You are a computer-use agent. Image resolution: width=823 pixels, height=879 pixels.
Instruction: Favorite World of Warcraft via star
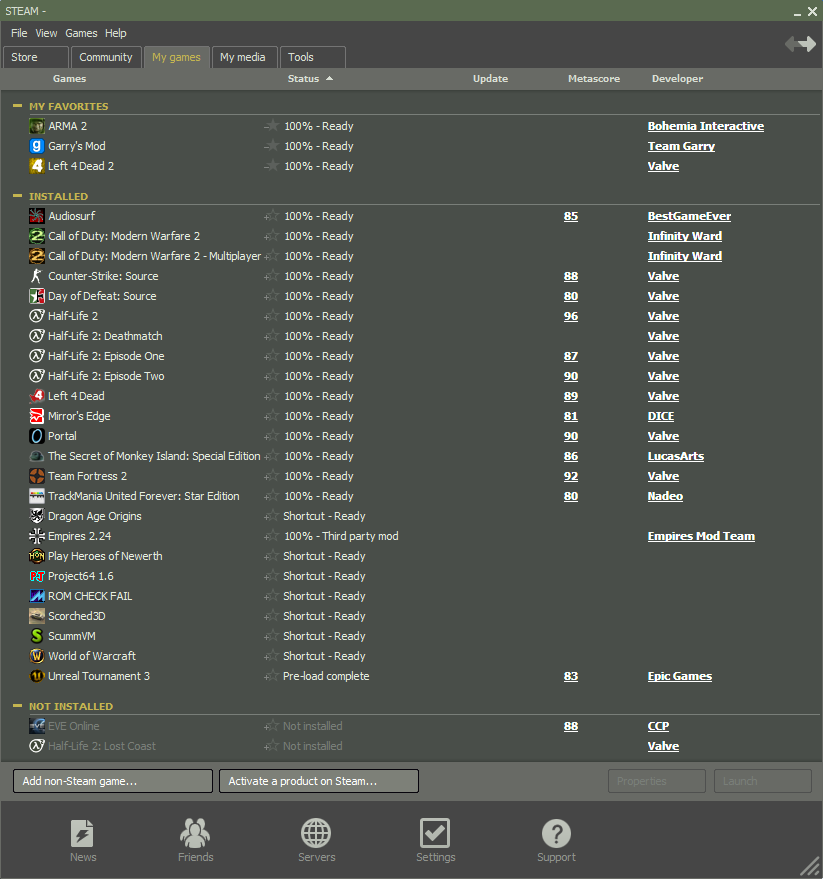pos(271,656)
